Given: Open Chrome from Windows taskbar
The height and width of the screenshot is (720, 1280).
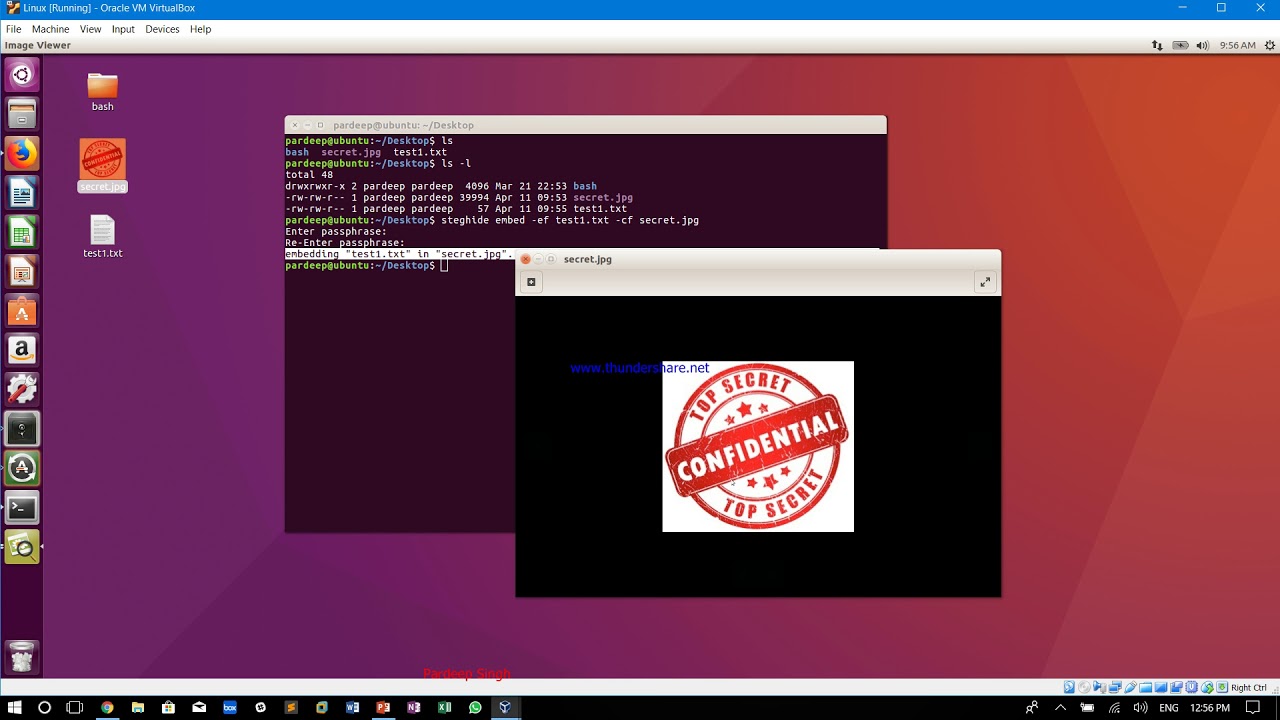Looking at the screenshot, I should click(107, 707).
